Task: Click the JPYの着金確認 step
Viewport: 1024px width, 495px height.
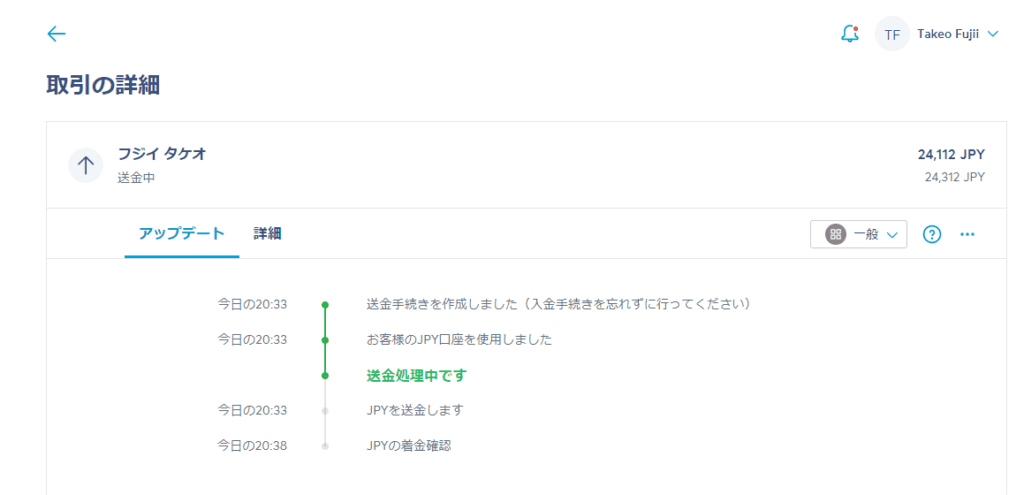Action: (x=409, y=446)
